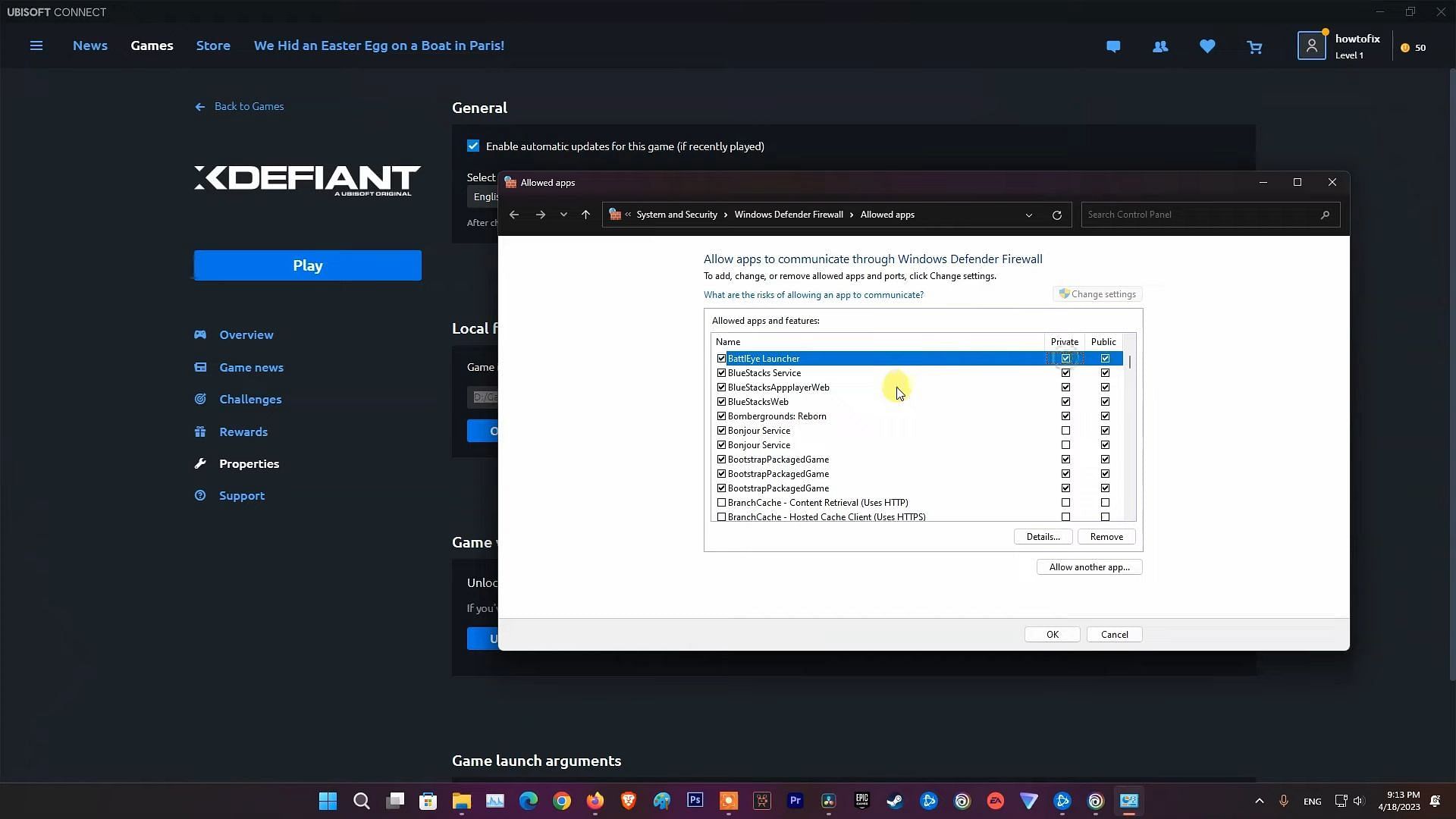1456x819 pixels.
Task: Open the shopping cart icon
Action: coord(1255,47)
